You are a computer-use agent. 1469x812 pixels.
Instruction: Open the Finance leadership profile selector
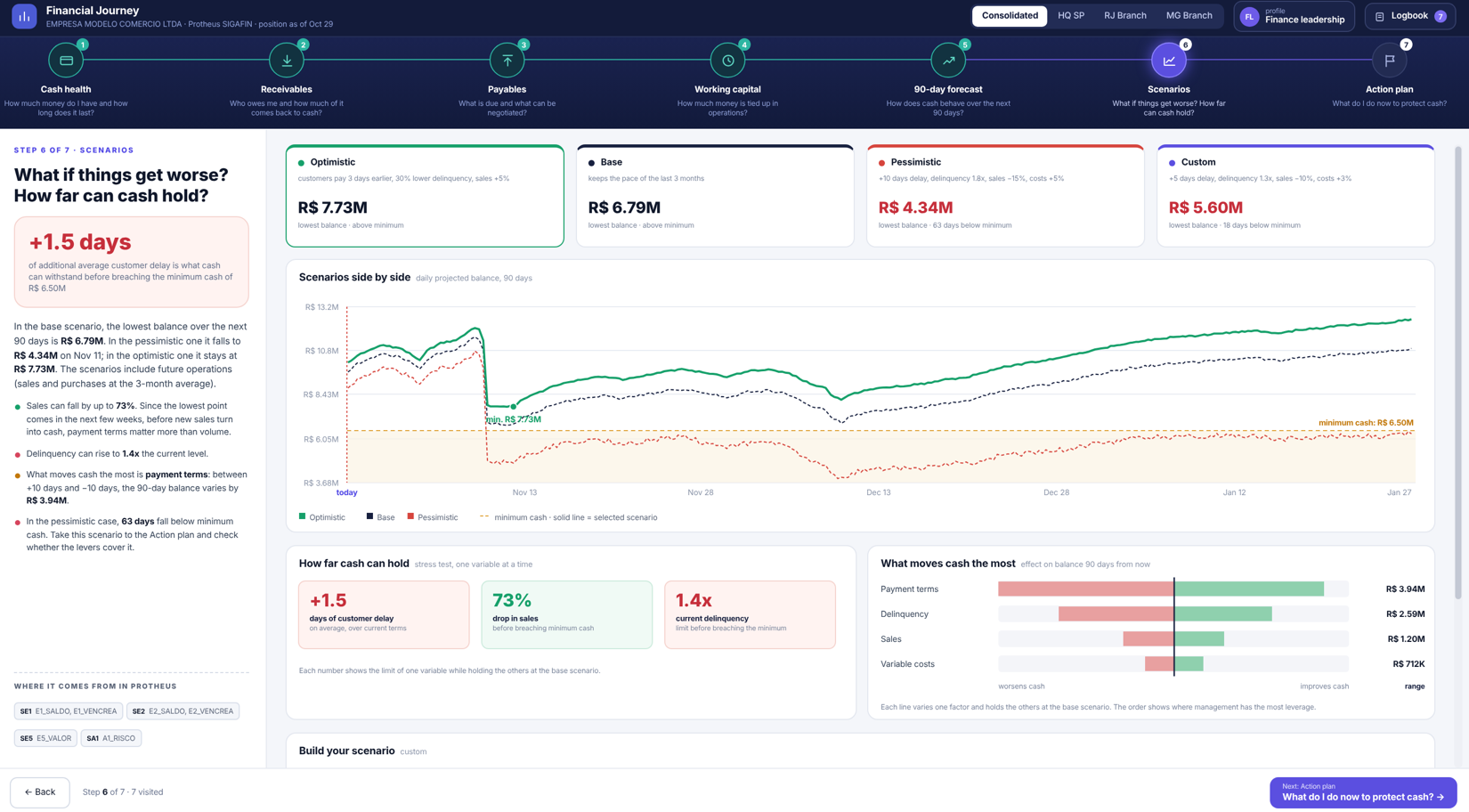coord(1294,16)
